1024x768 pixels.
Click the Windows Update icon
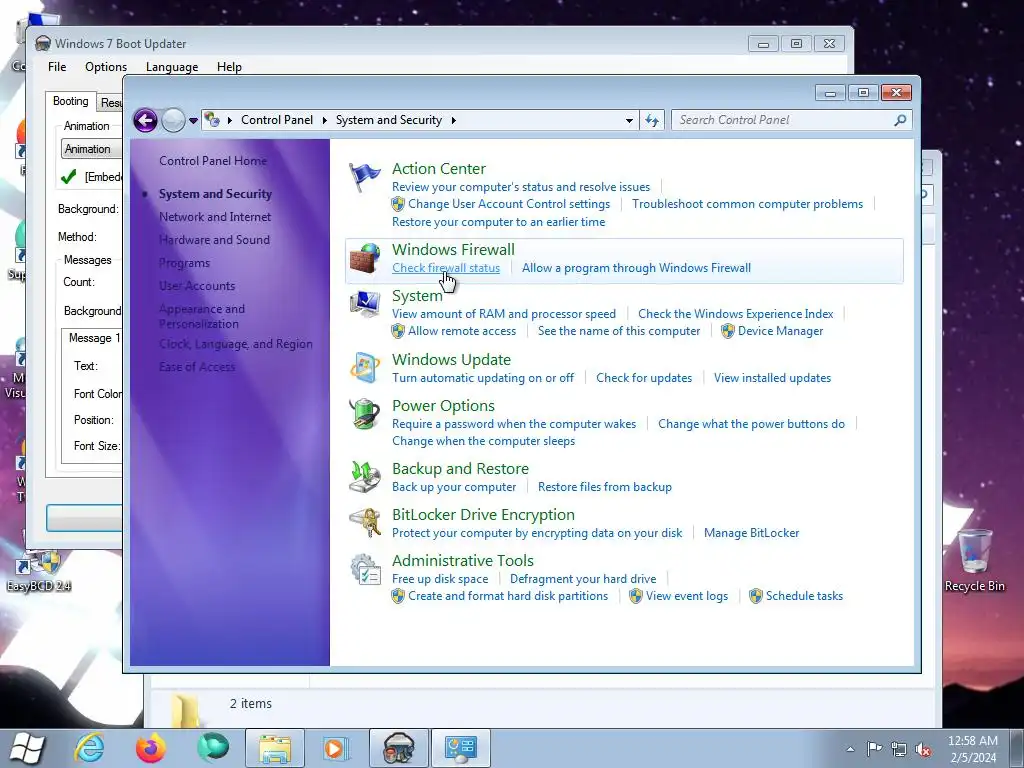pyautogui.click(x=364, y=367)
